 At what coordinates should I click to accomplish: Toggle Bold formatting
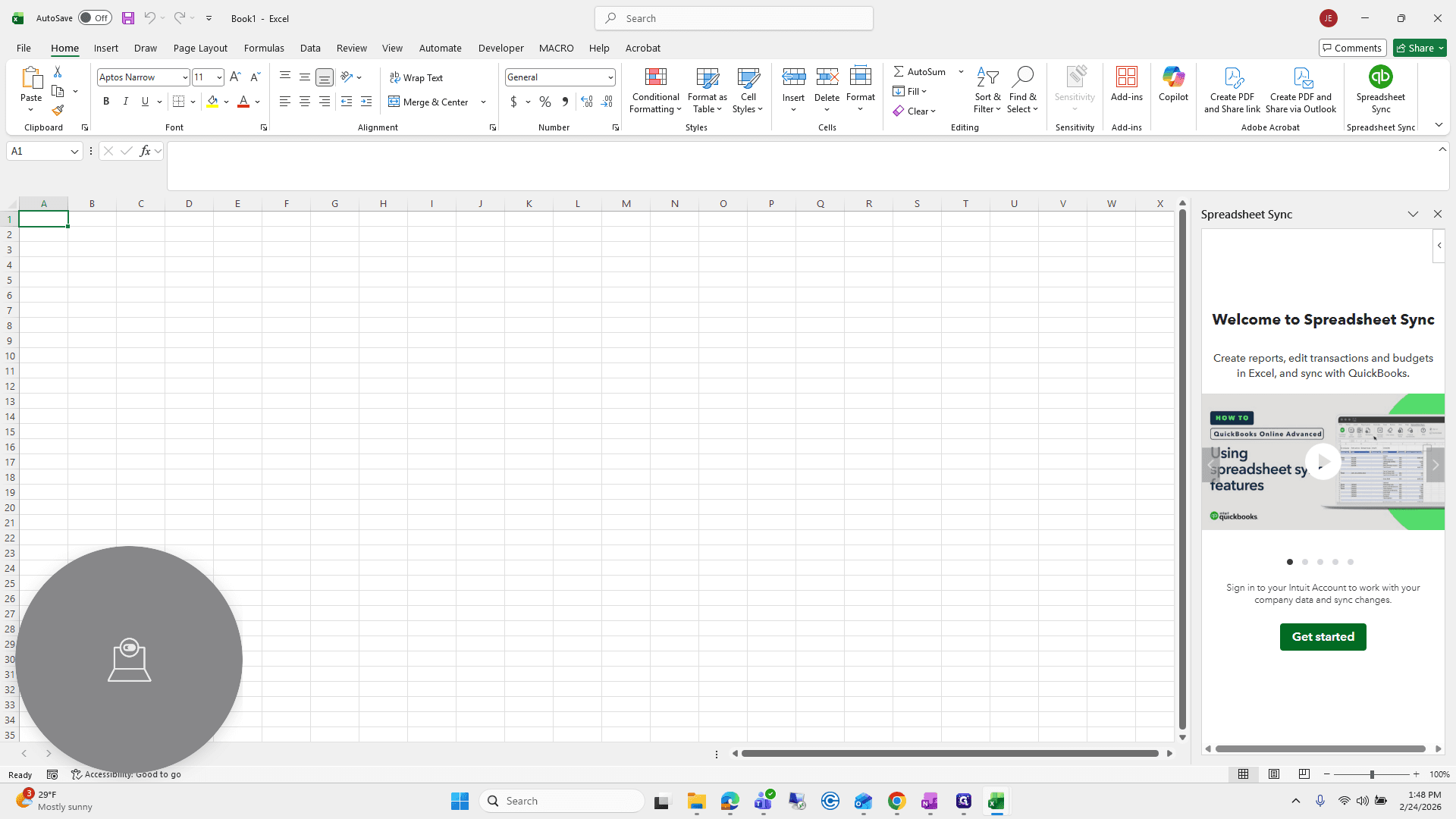click(106, 102)
